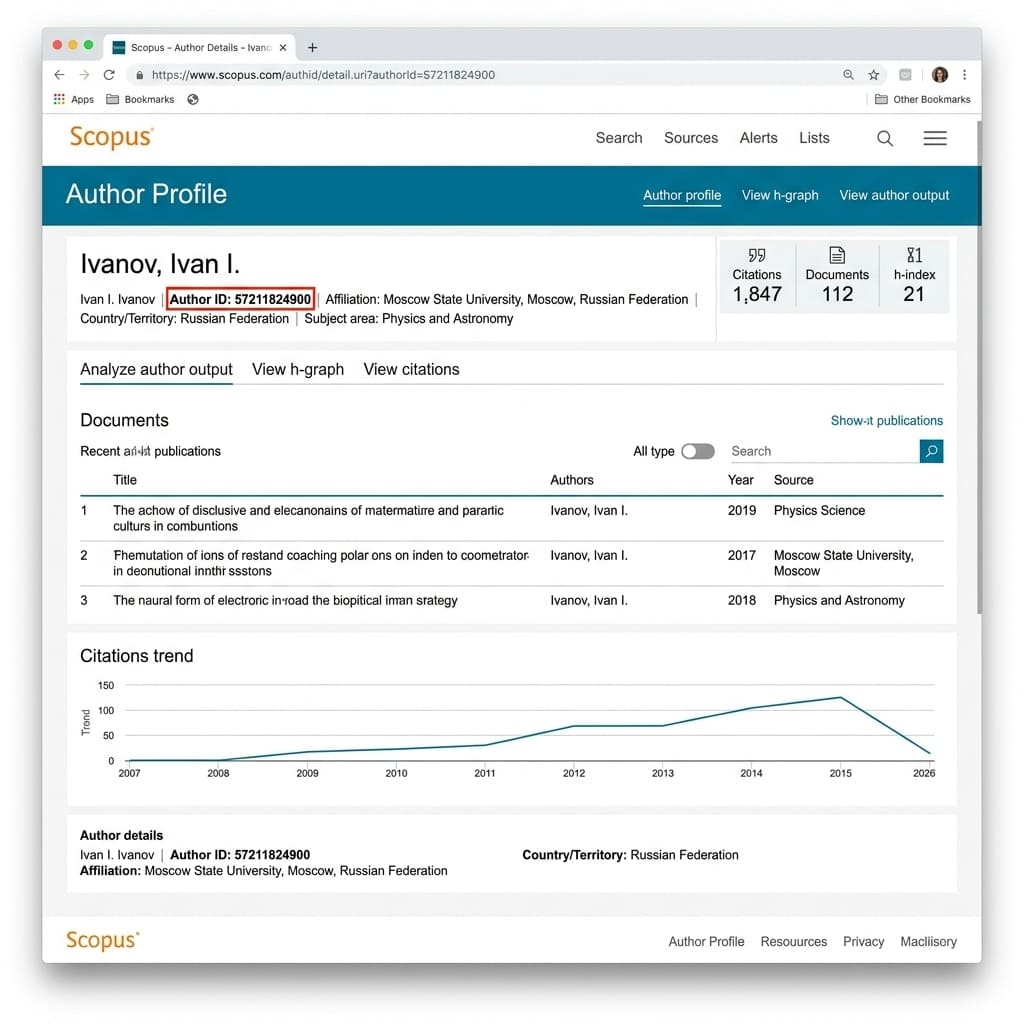Image resolution: width=1024 pixels, height=1024 pixels.
Task: Click the Documents page icon
Action: [837, 255]
